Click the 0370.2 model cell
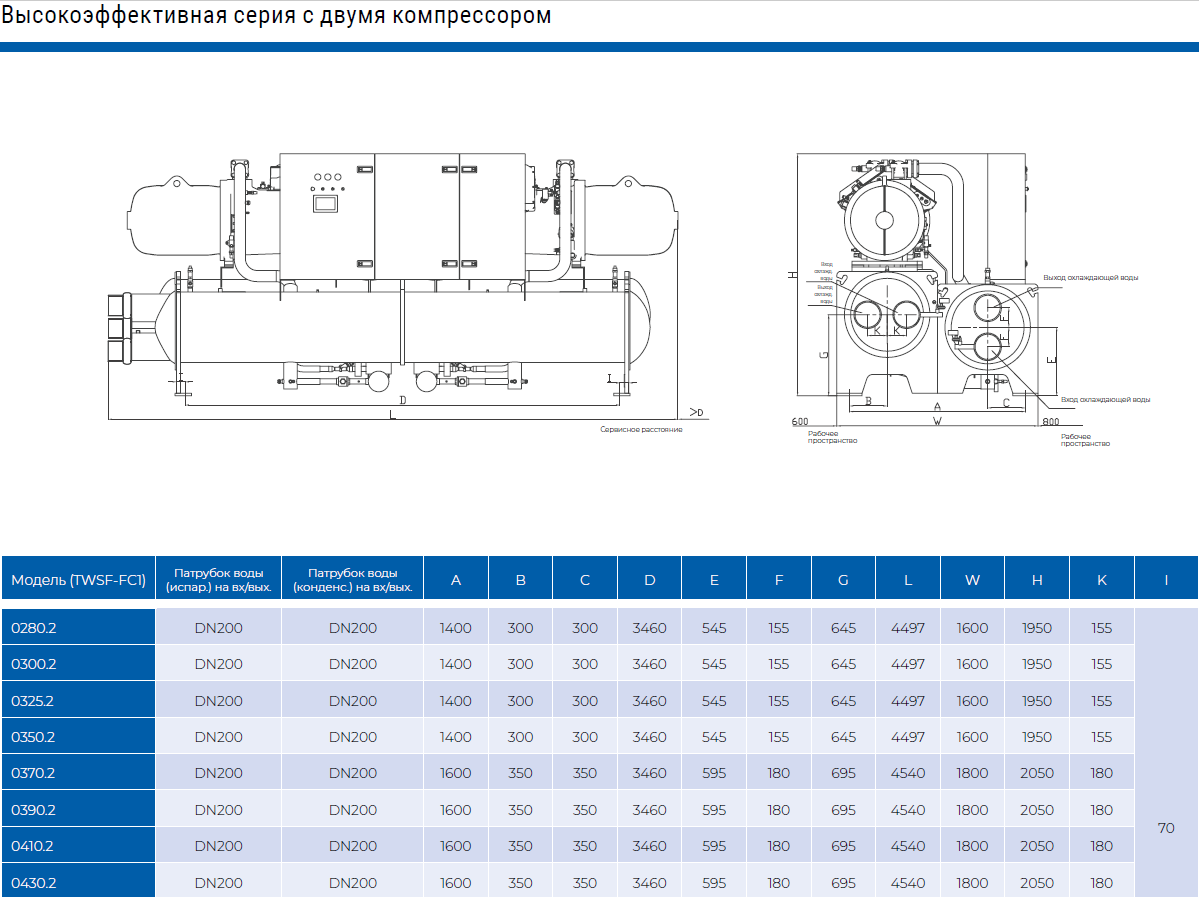The image size is (1199, 897). click(x=78, y=773)
